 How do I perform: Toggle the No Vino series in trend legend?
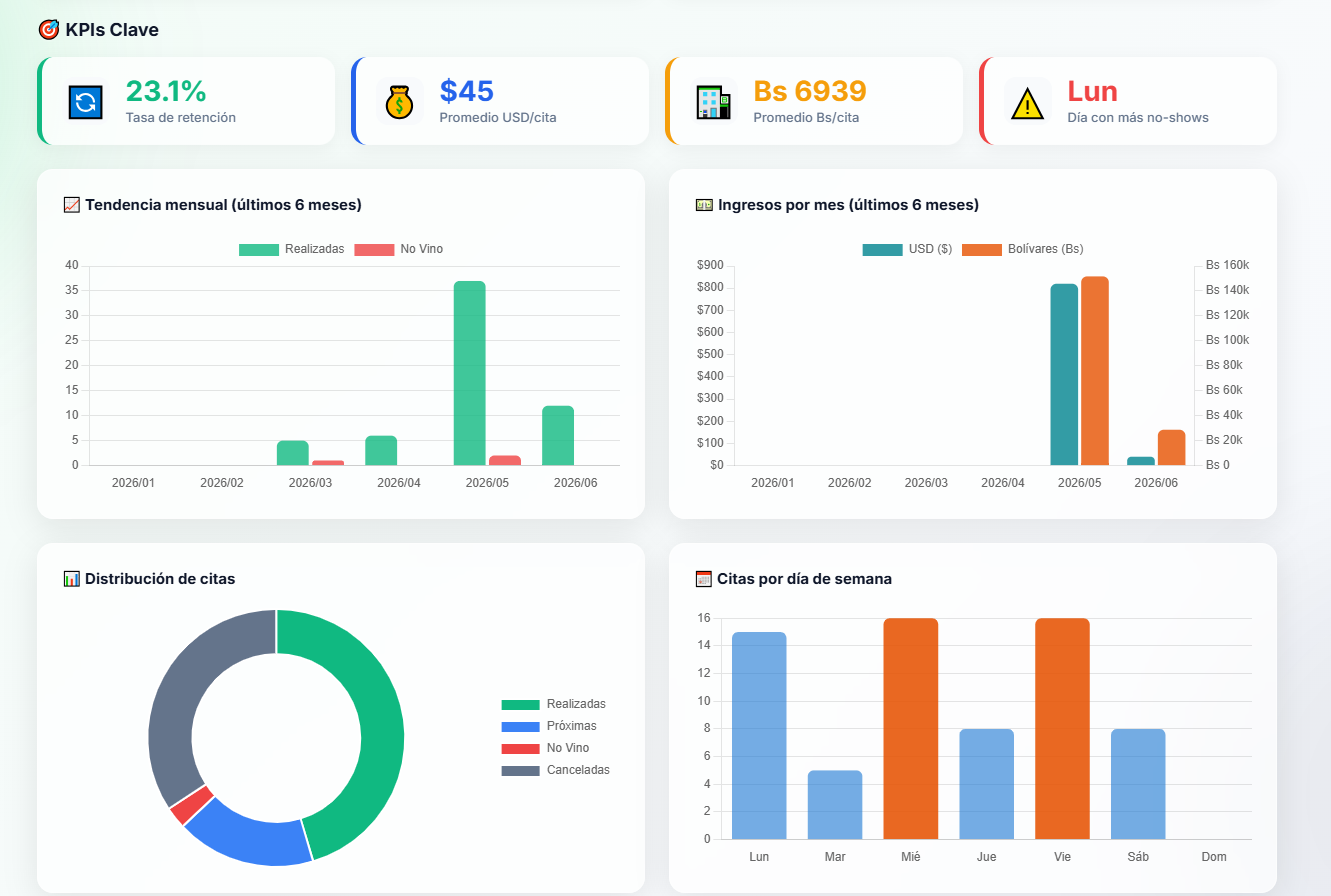click(x=399, y=249)
